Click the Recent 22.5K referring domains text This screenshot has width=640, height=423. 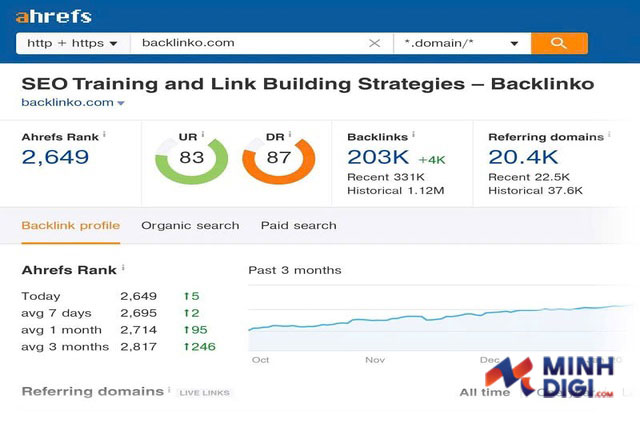tap(529, 177)
